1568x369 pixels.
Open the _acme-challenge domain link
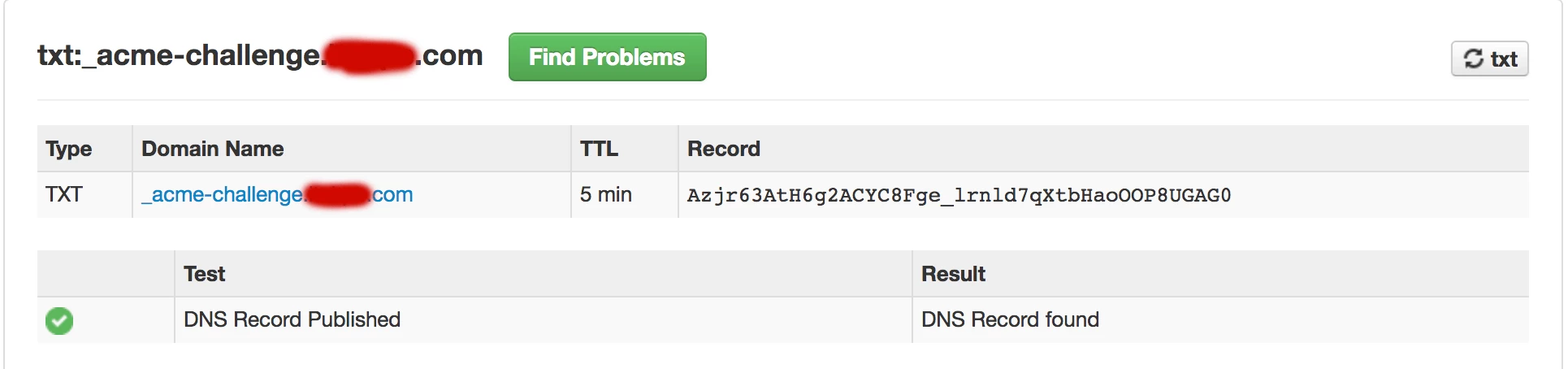click(x=277, y=195)
